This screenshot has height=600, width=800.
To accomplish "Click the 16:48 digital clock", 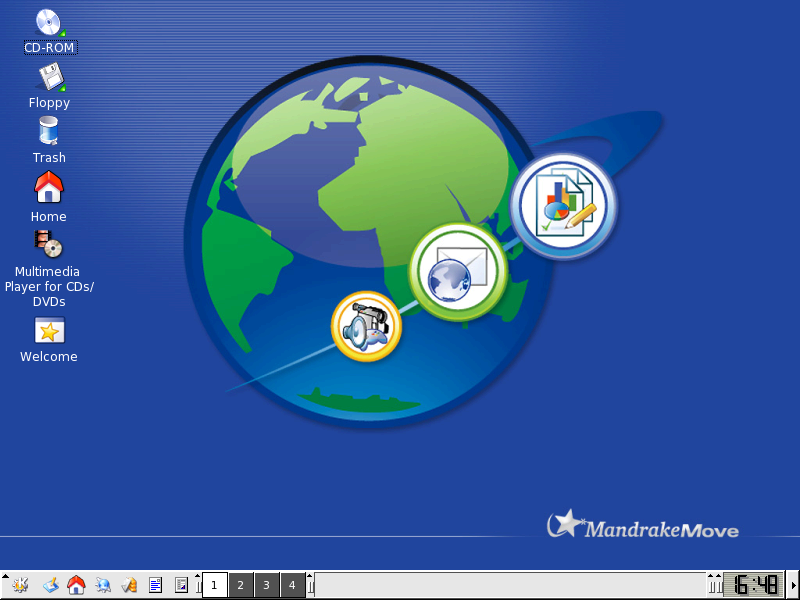I will [x=754, y=585].
